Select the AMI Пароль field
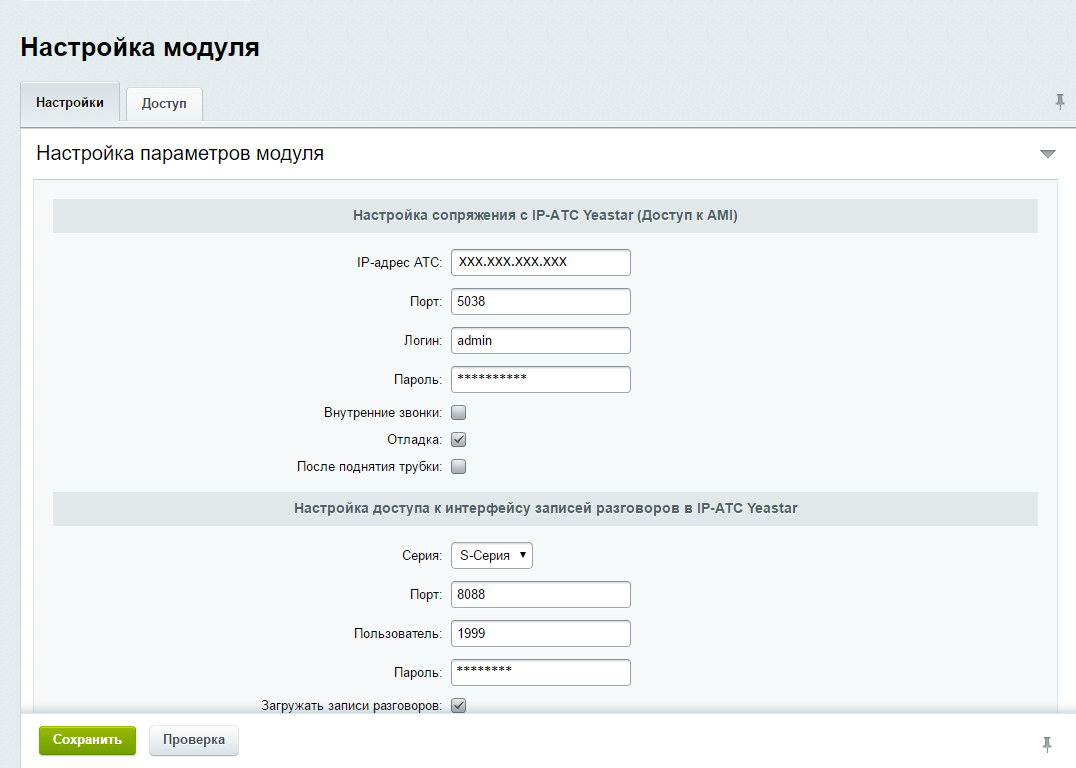Image resolution: width=1076 pixels, height=768 pixels. tap(540, 379)
